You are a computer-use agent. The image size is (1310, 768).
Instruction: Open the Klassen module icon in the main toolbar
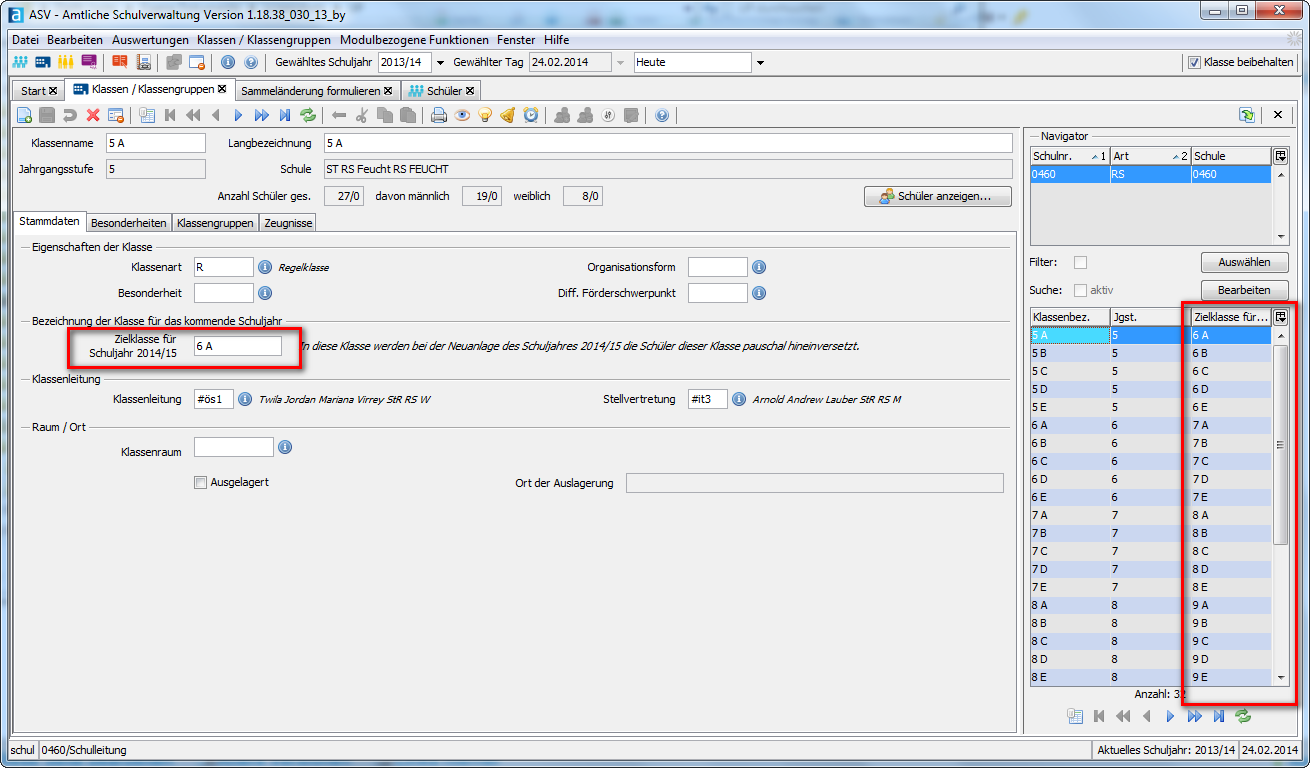(43, 62)
